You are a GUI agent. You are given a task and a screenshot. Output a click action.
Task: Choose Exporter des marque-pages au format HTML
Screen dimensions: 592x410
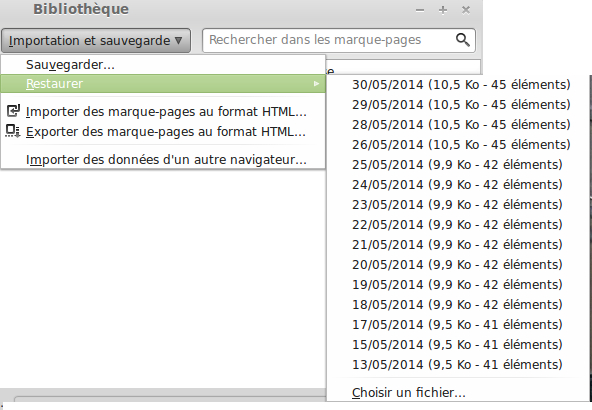(x=163, y=131)
